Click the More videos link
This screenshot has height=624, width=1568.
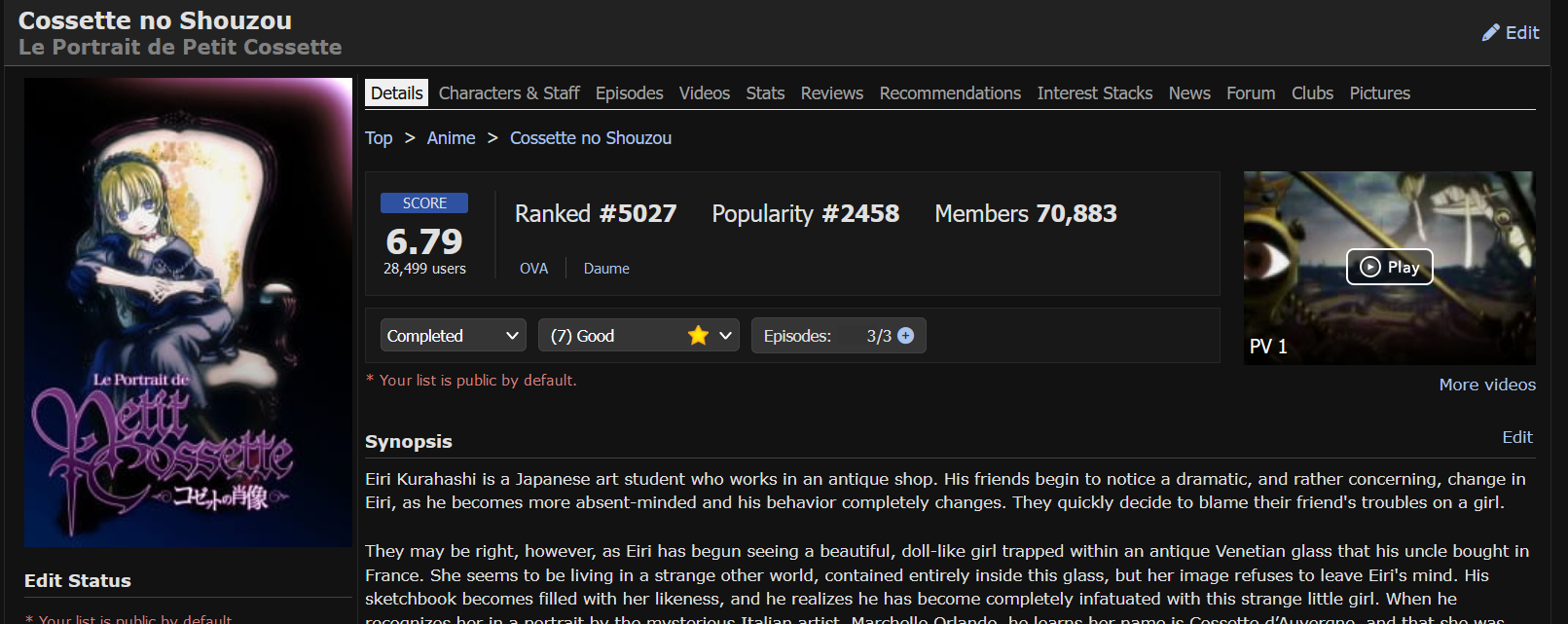click(1487, 385)
